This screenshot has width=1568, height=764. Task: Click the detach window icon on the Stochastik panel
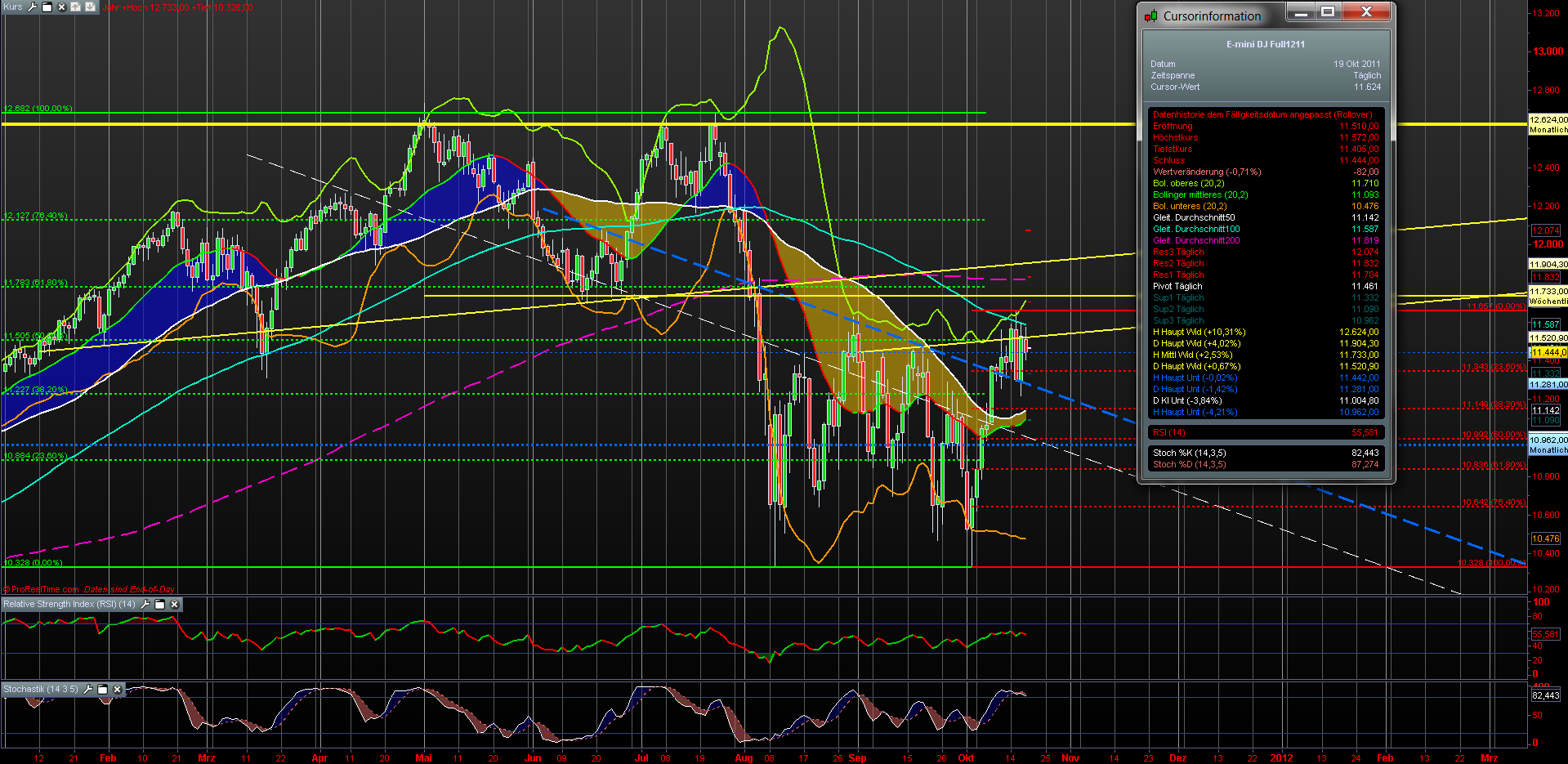pyautogui.click(x=102, y=690)
